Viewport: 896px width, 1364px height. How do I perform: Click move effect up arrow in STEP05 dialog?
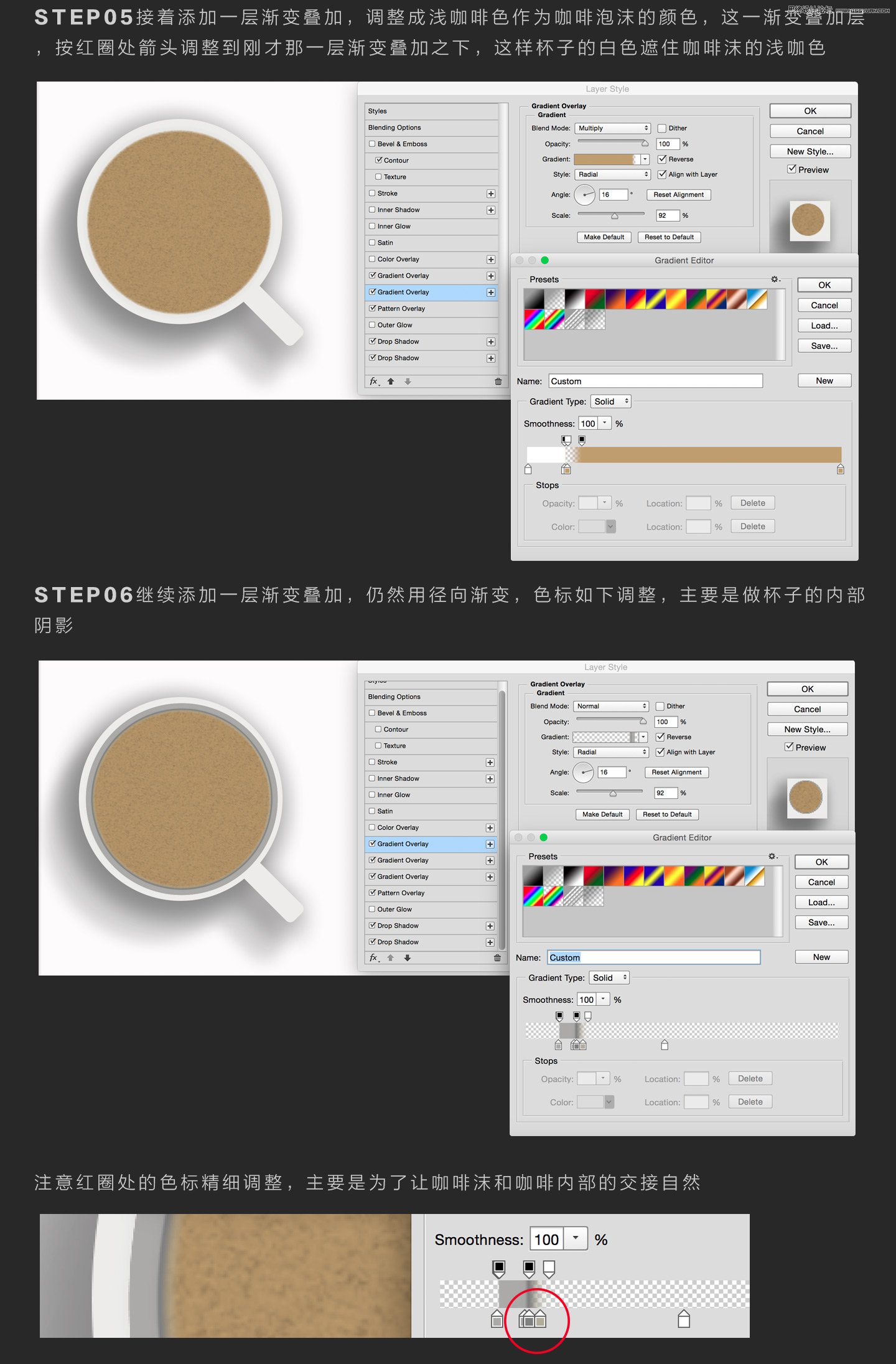pos(391,382)
